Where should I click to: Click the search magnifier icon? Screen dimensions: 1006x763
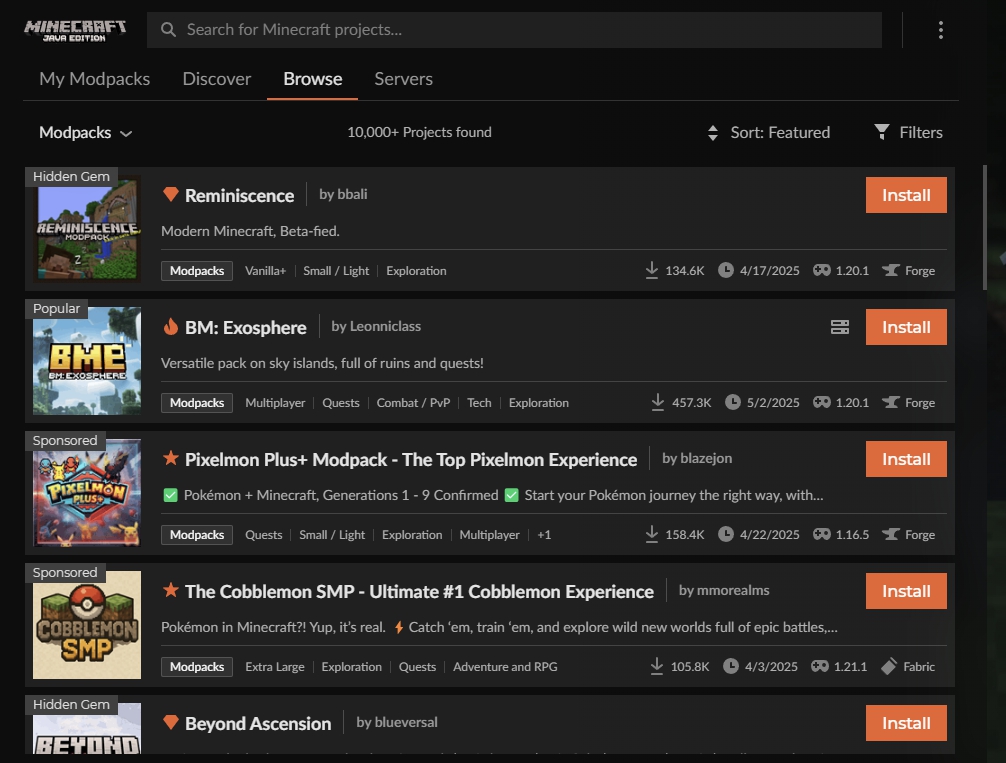(168, 30)
